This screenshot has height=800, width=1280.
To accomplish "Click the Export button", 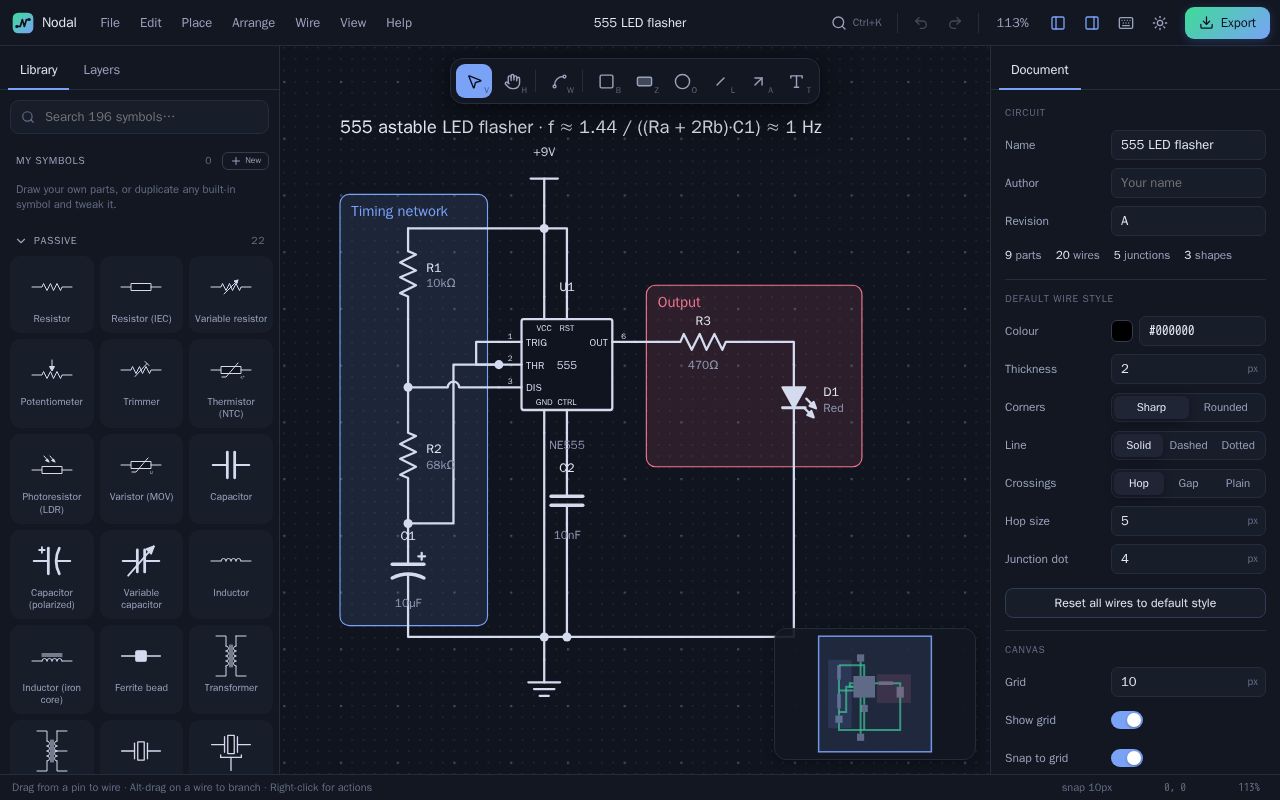I will 1227,23.
